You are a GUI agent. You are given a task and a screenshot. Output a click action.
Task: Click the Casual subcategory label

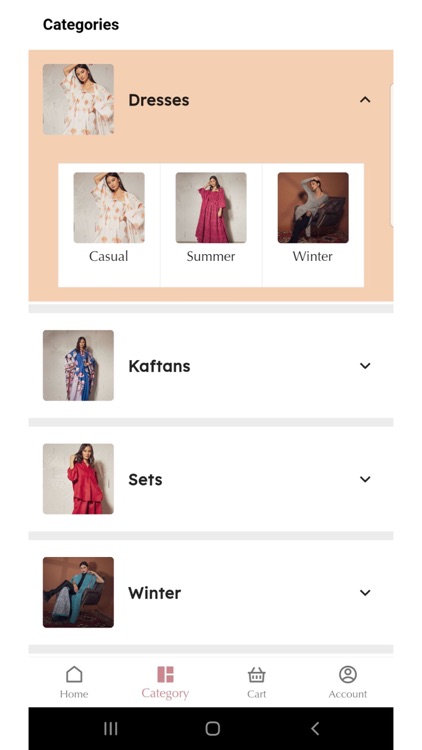tap(109, 256)
